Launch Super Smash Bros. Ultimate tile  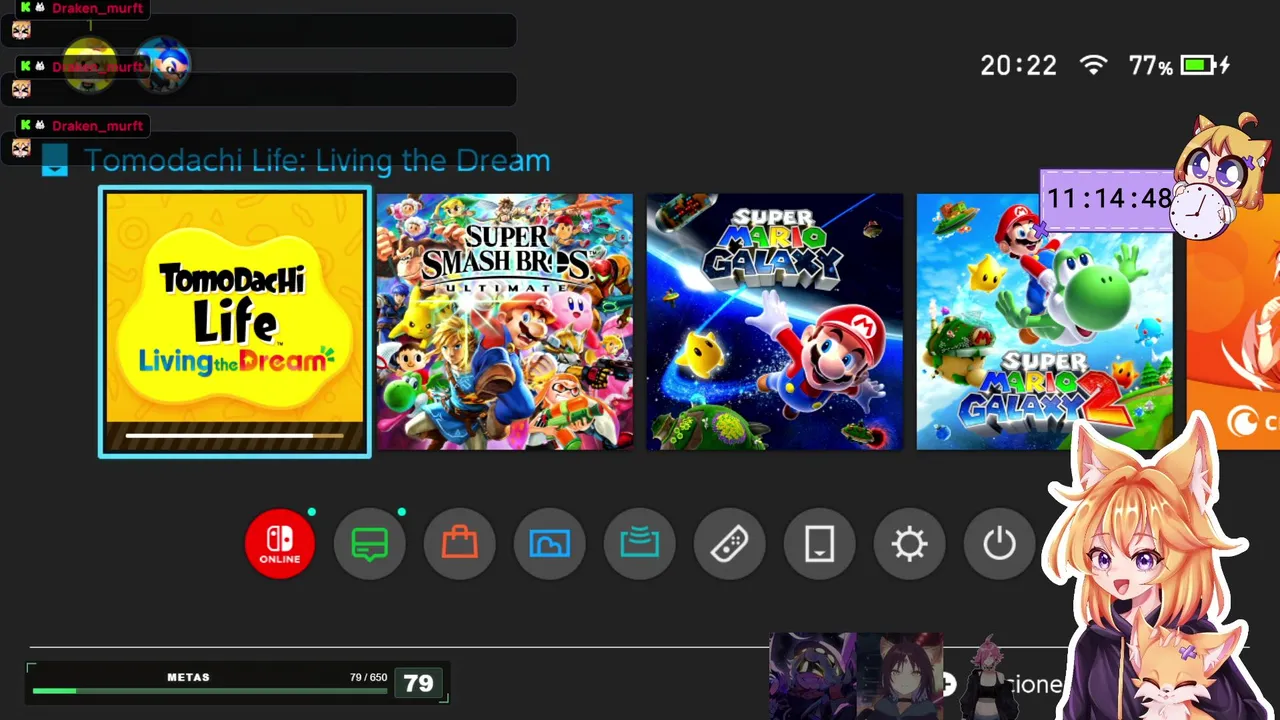pyautogui.click(x=505, y=322)
